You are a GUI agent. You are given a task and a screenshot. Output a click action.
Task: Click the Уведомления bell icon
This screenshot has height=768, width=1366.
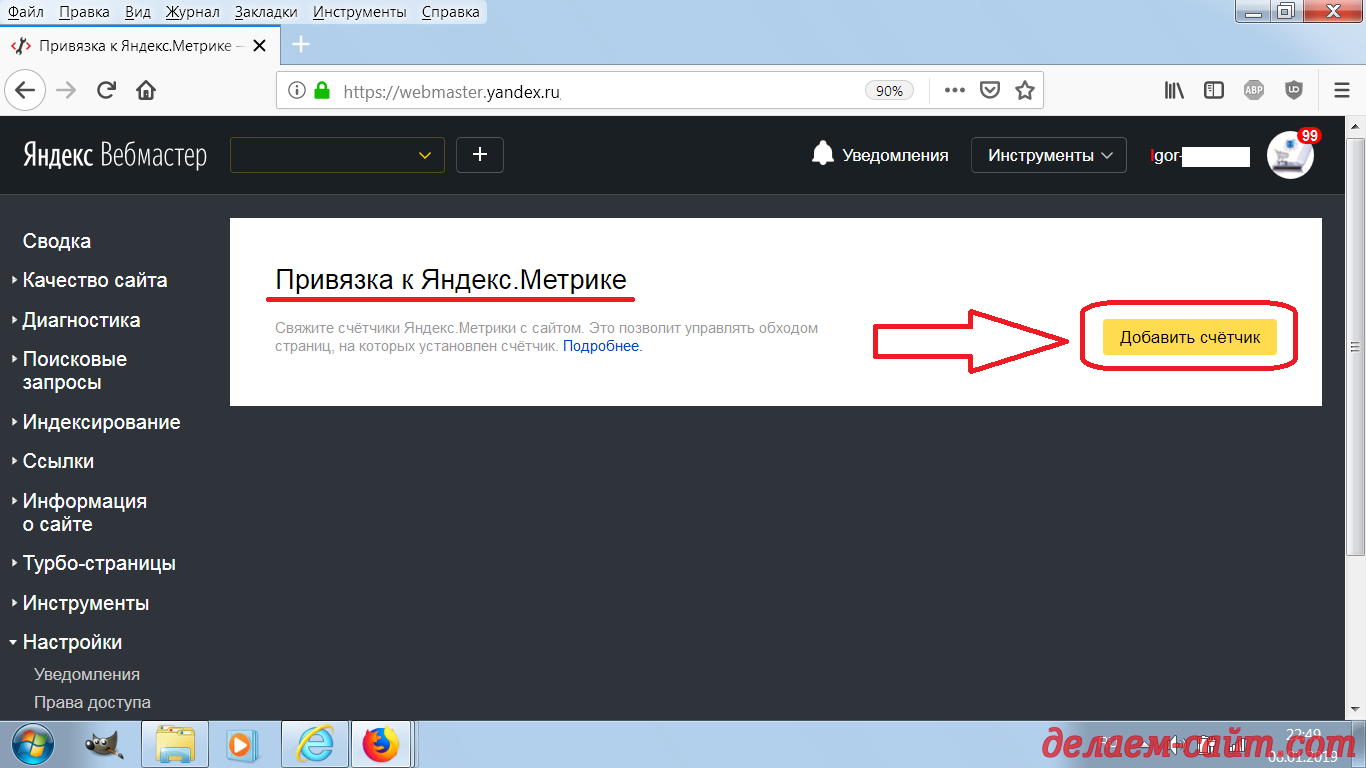823,154
